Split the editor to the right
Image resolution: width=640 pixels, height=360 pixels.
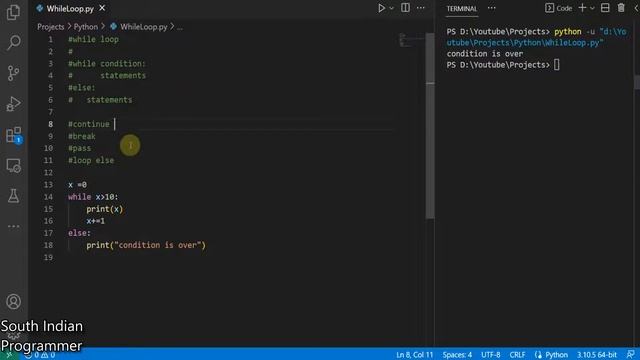tap(405, 8)
